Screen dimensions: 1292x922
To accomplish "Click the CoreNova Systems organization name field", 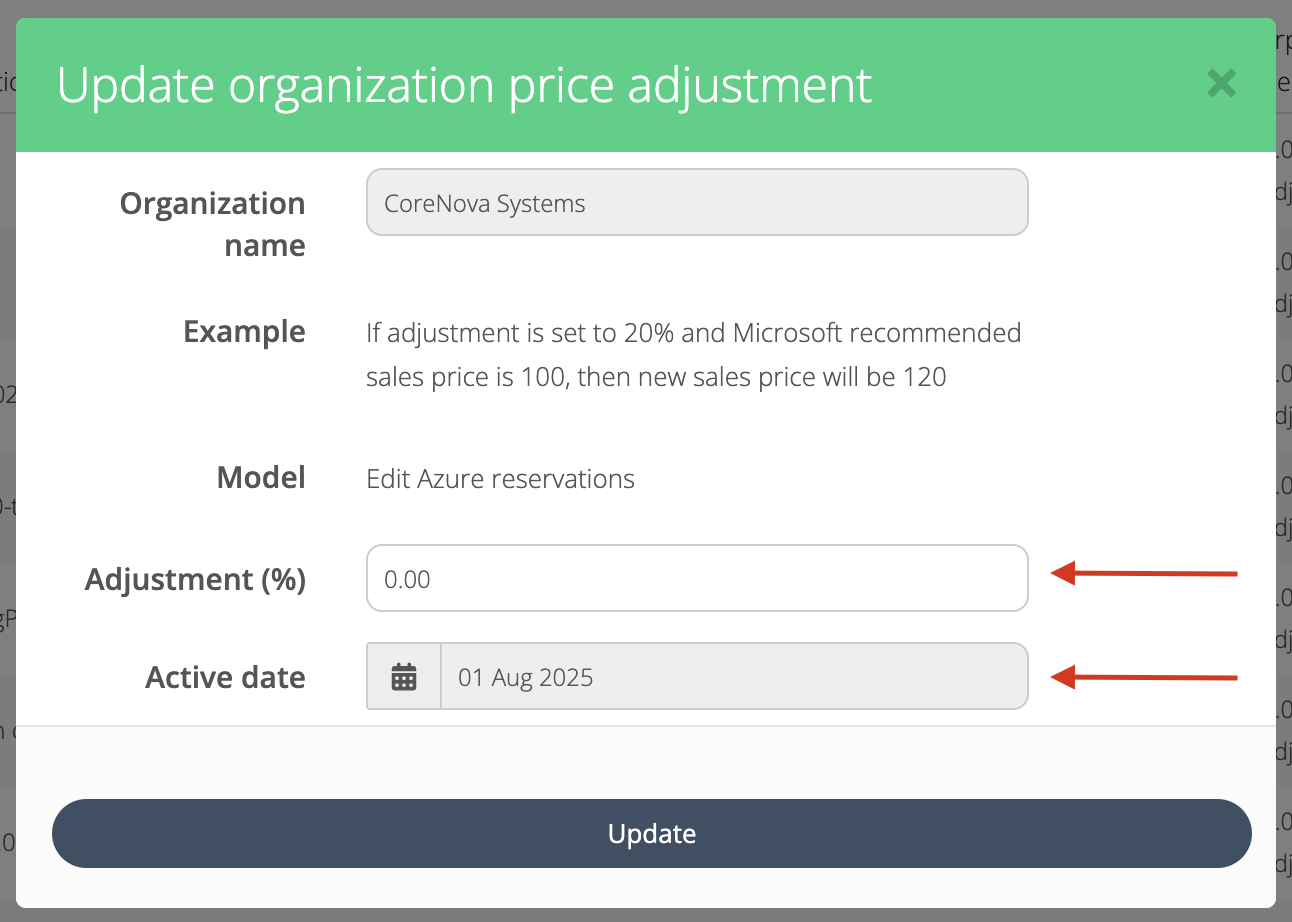I will [697, 203].
